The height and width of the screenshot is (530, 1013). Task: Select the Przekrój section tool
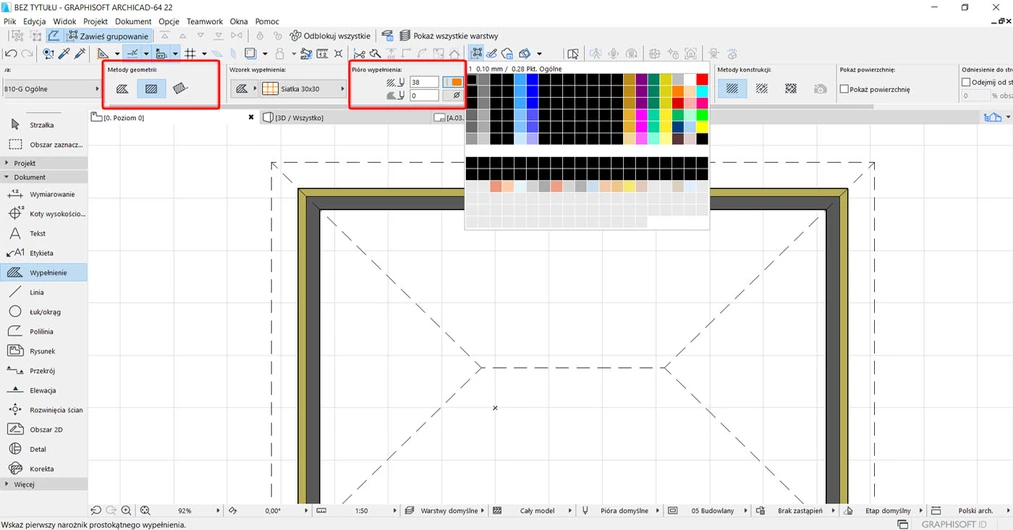click(44, 370)
